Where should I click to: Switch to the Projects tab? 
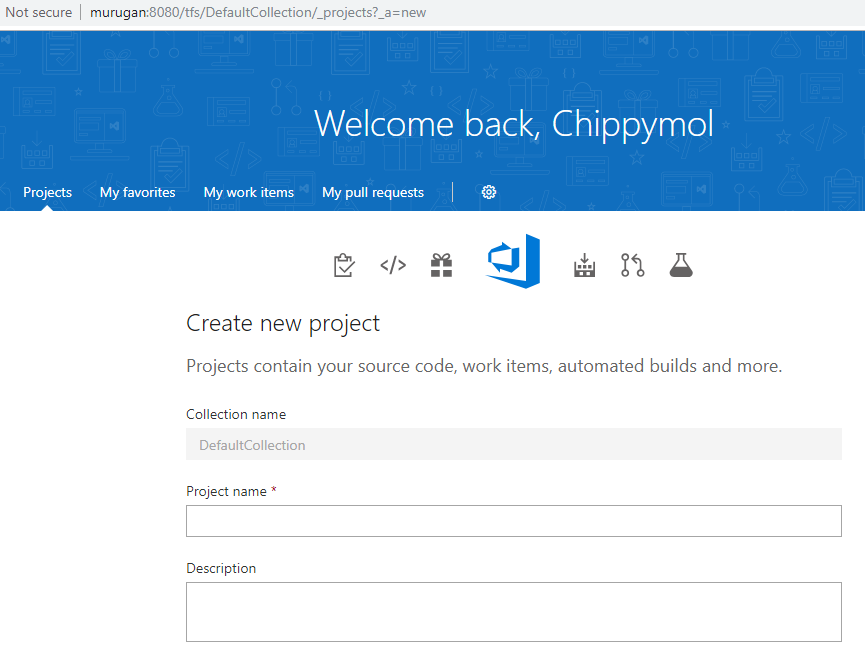click(47, 193)
